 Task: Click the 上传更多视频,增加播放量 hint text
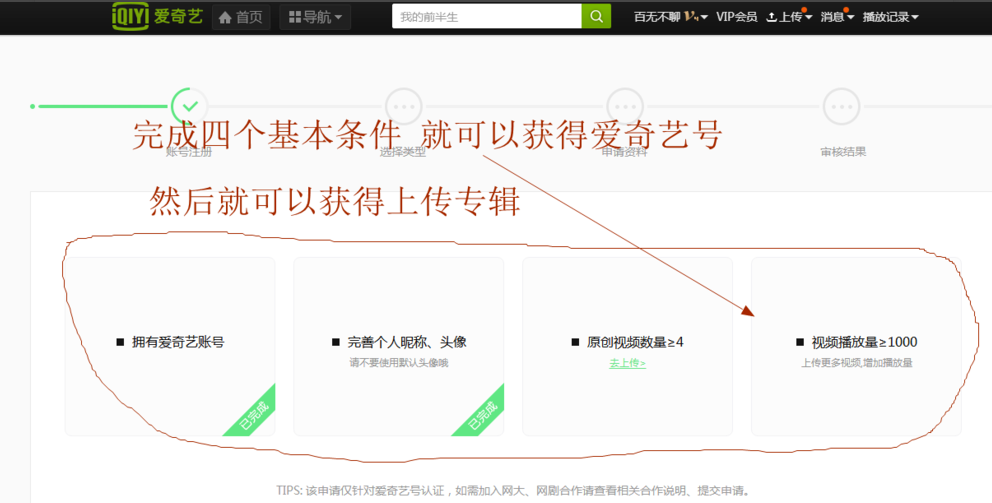pos(857,363)
